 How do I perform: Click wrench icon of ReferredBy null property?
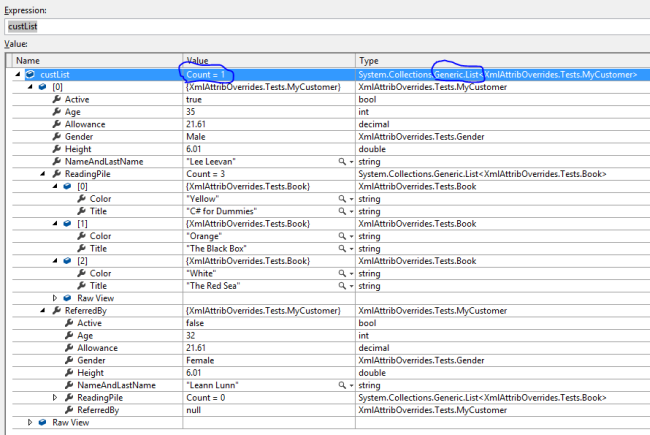coord(69,410)
